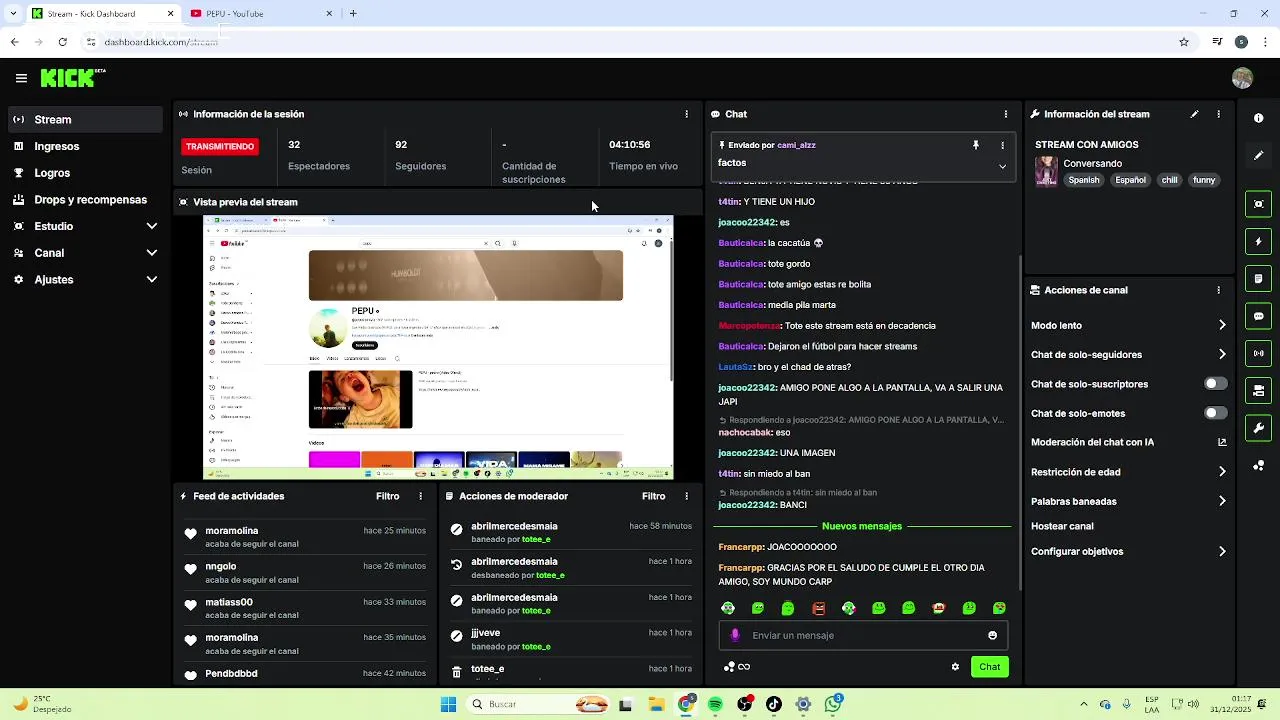Open chat settings gear next to the Chat button
This screenshot has width=1280, height=720.
[x=955, y=667]
